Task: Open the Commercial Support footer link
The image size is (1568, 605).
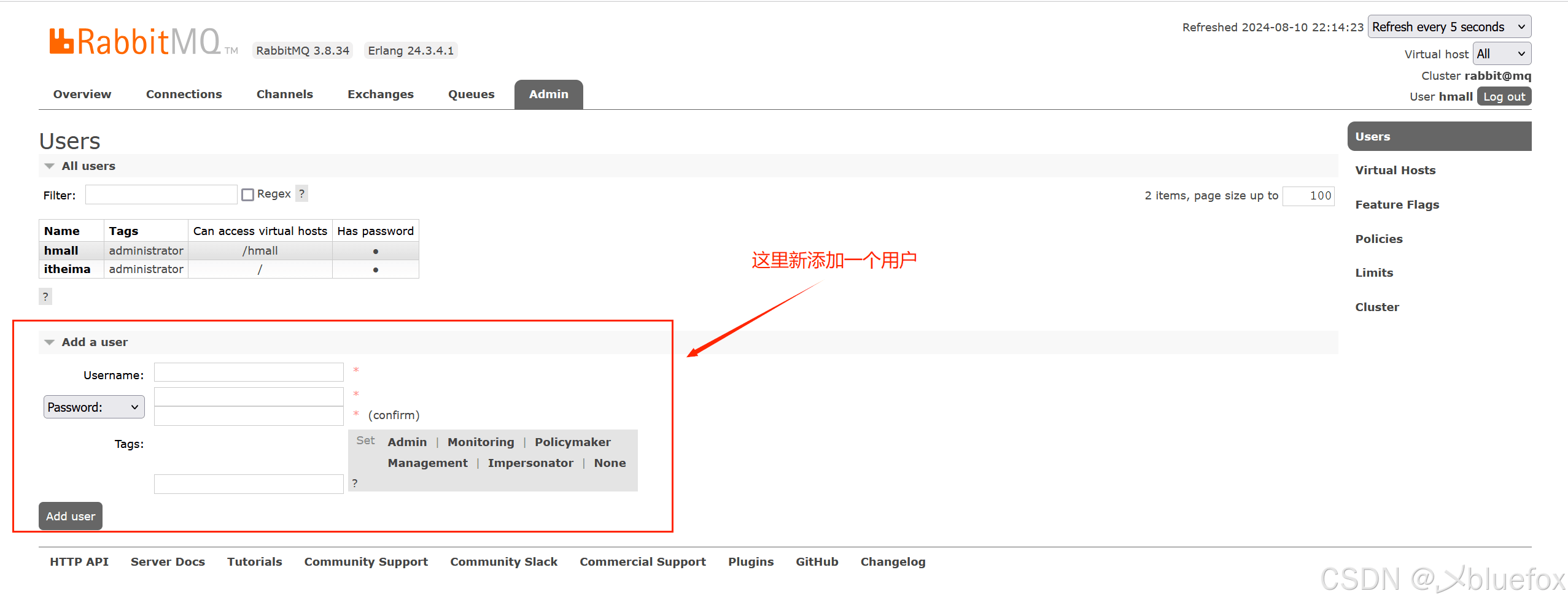Action: 643,562
